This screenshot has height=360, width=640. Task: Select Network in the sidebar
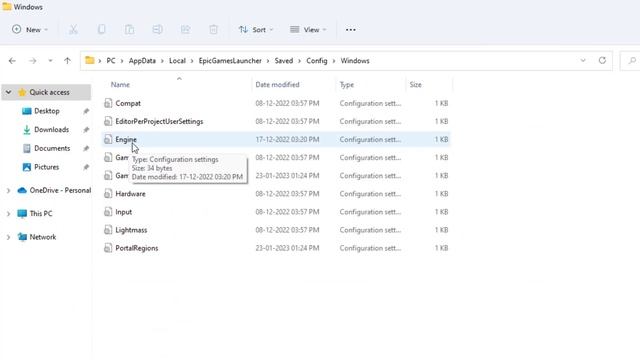42,237
